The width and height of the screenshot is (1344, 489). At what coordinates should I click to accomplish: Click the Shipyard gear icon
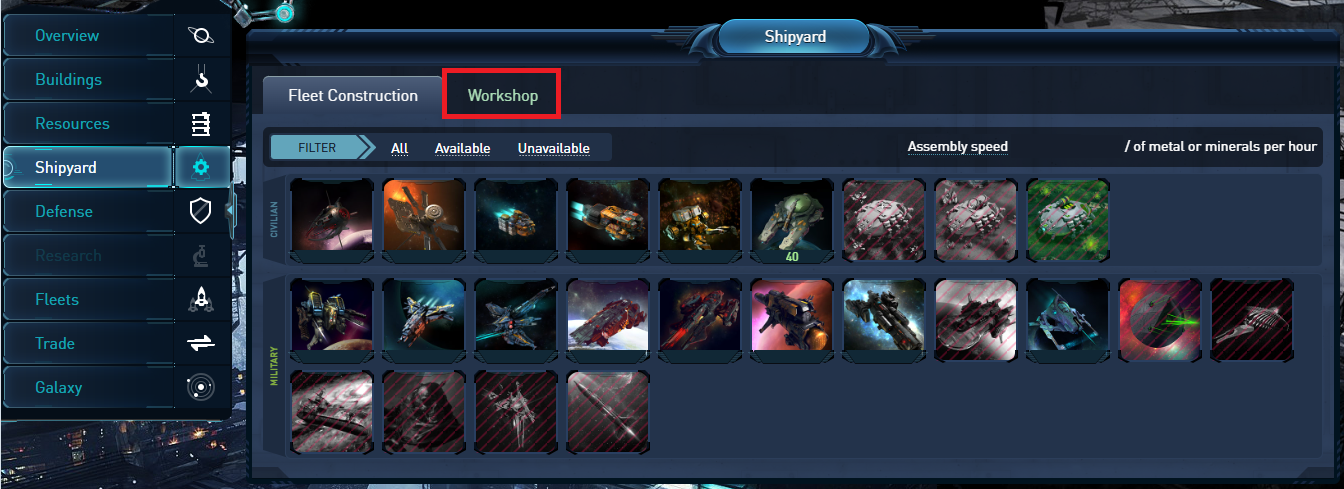201,168
